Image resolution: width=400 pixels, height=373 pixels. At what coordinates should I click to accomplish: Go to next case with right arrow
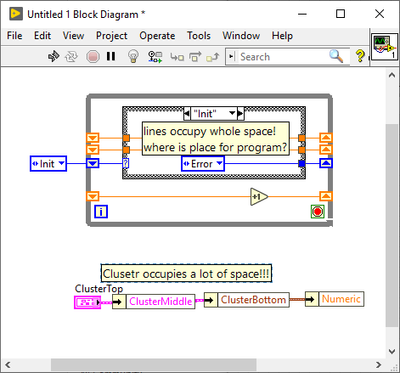click(241, 114)
